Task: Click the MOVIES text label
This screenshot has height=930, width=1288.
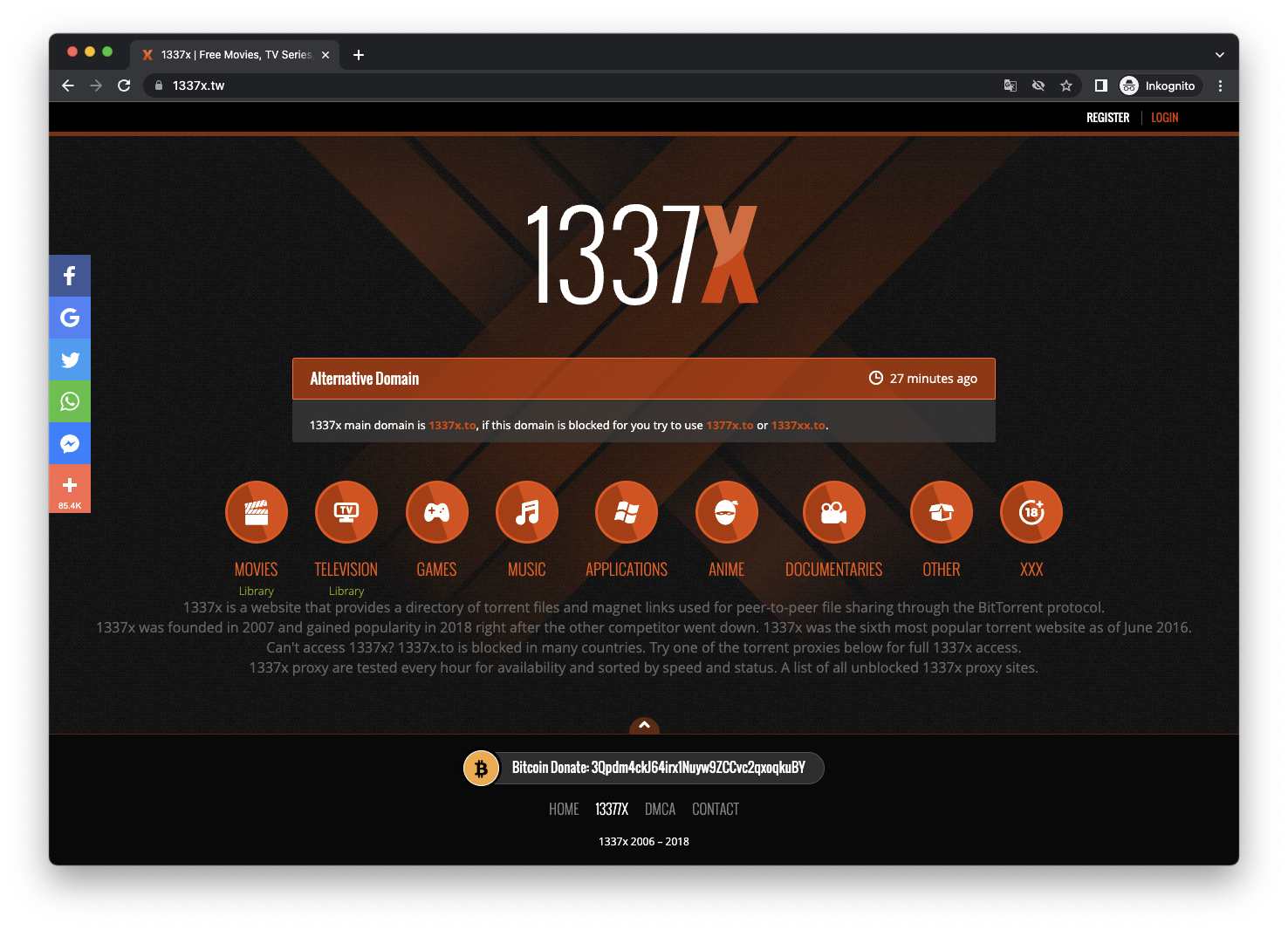Action: (x=257, y=570)
